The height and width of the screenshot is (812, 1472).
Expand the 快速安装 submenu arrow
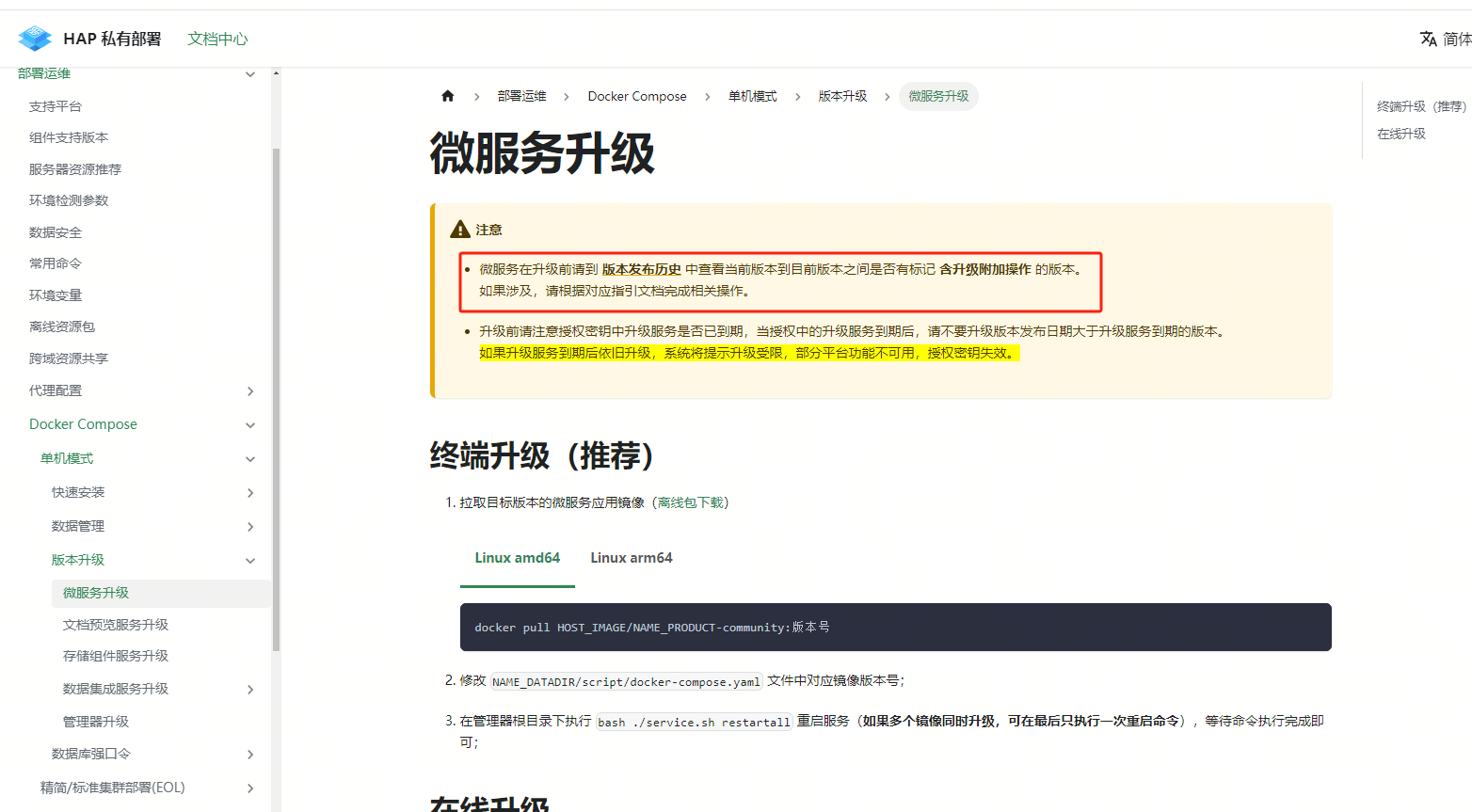250,493
